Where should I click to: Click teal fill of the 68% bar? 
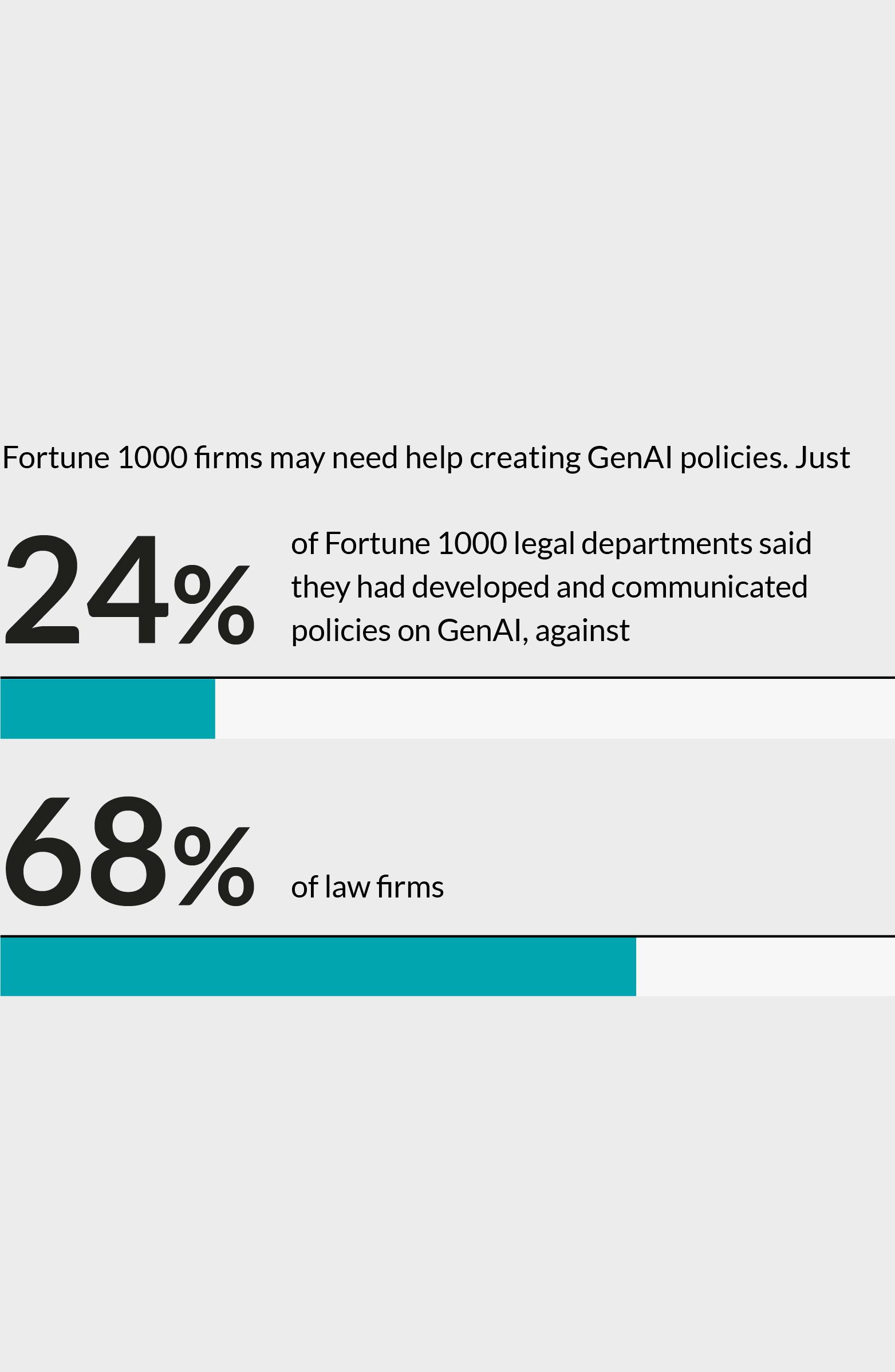click(x=317, y=967)
